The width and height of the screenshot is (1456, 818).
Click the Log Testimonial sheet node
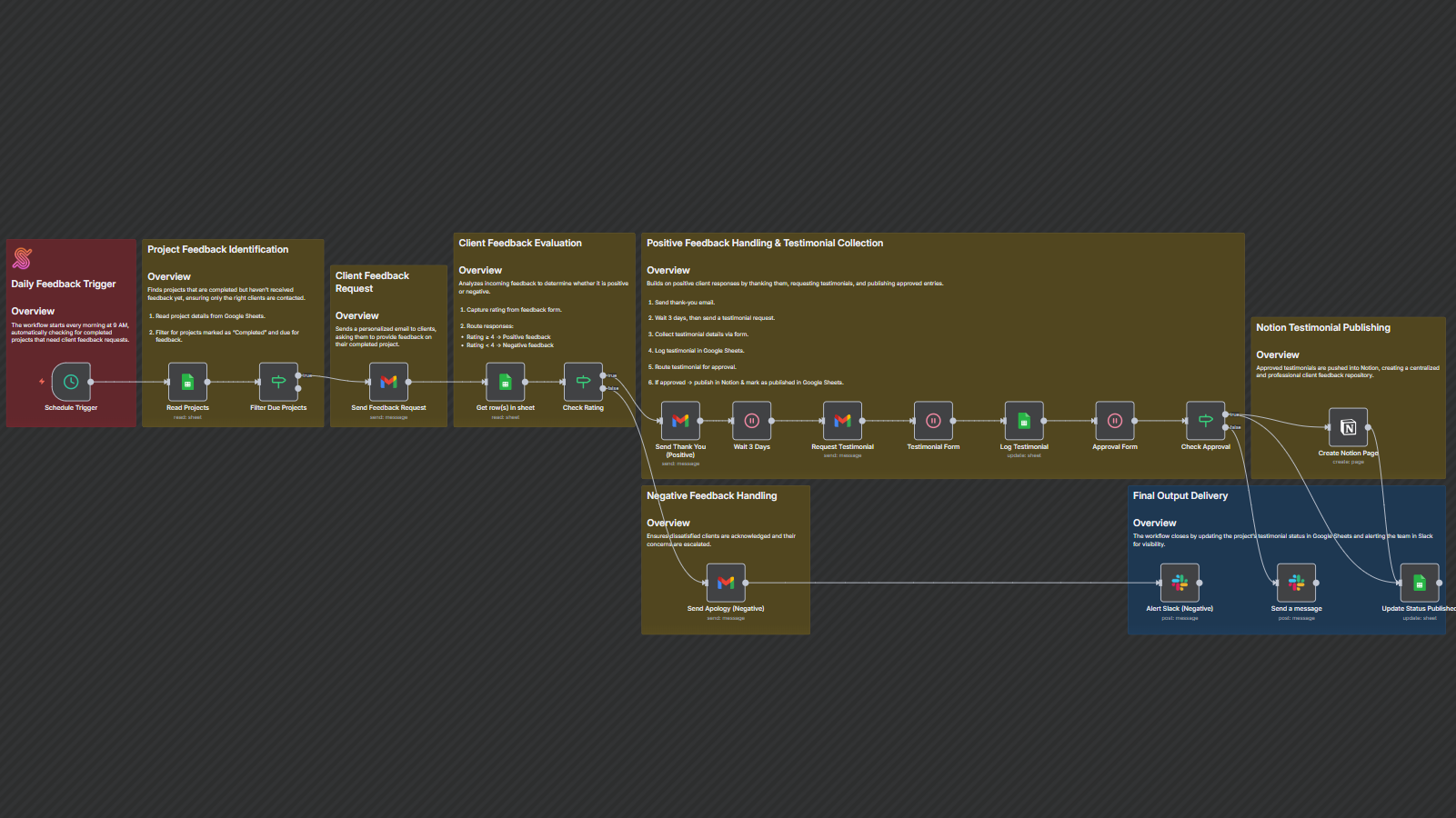pyautogui.click(x=1024, y=421)
